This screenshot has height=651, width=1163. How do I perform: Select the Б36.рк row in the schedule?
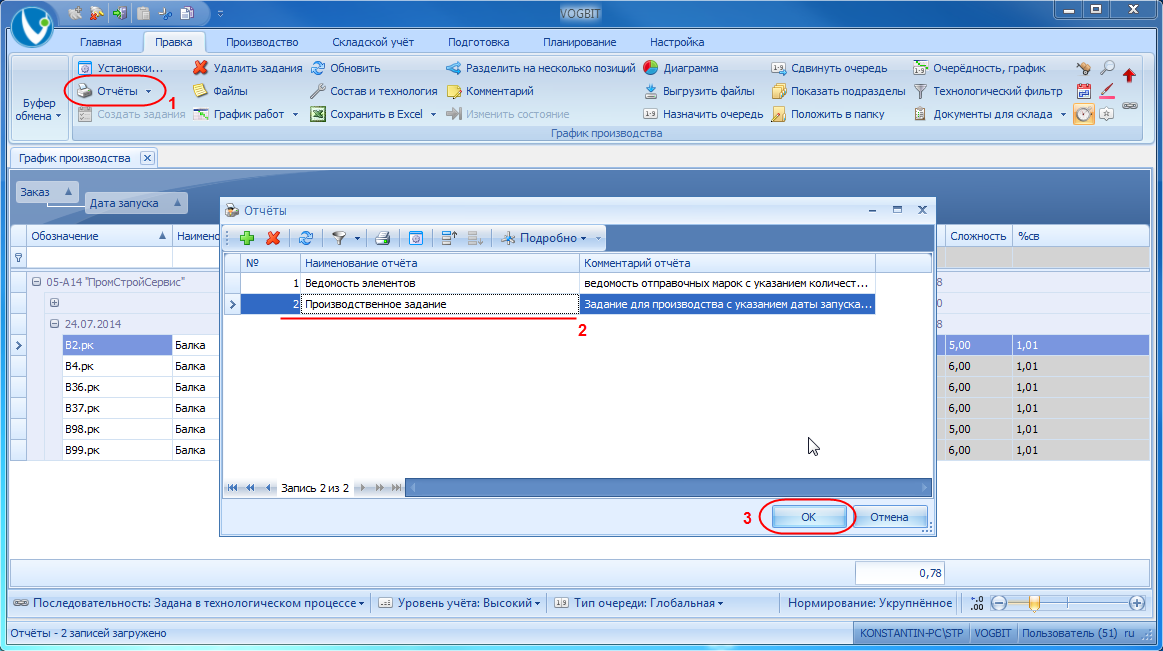(118, 387)
